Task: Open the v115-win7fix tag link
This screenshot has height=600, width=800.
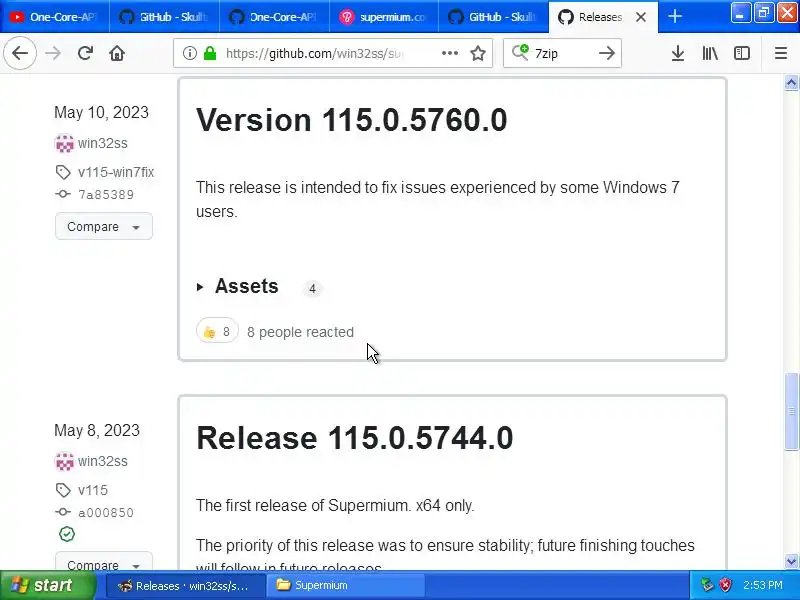Action: click(x=116, y=172)
